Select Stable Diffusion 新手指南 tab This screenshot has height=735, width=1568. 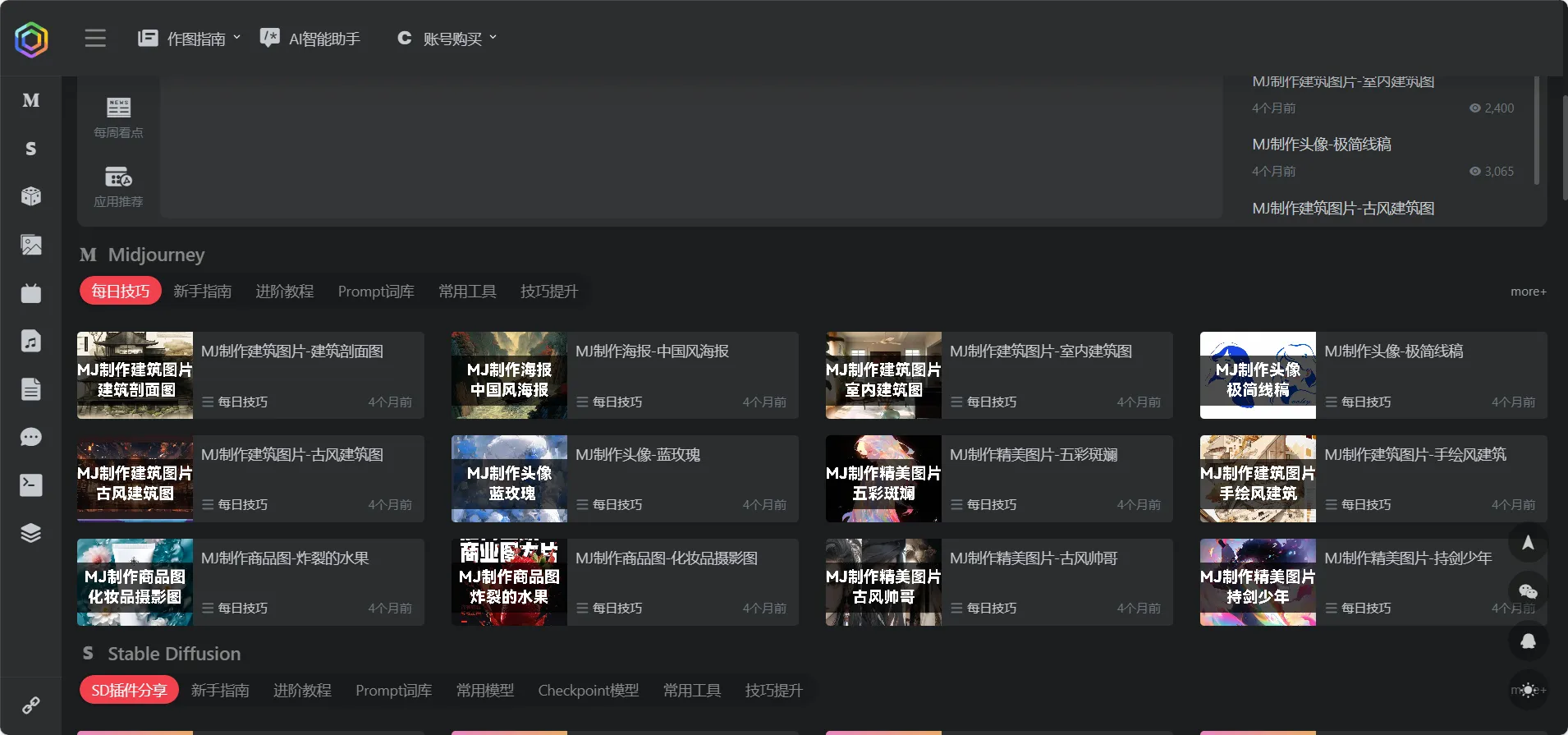(x=220, y=691)
